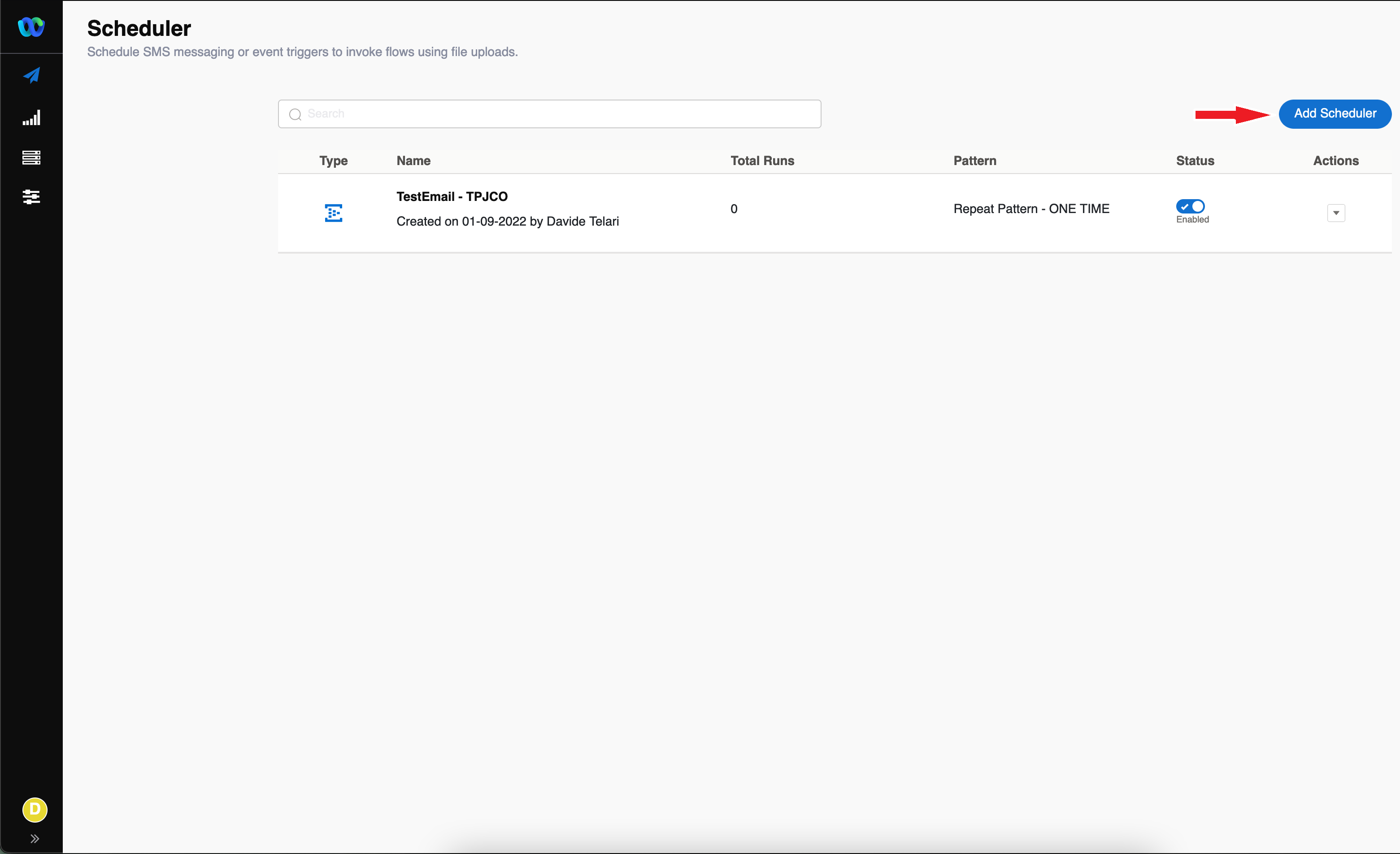This screenshot has width=1400, height=854.
Task: Expand sidebar with double chevron
Action: [35, 838]
